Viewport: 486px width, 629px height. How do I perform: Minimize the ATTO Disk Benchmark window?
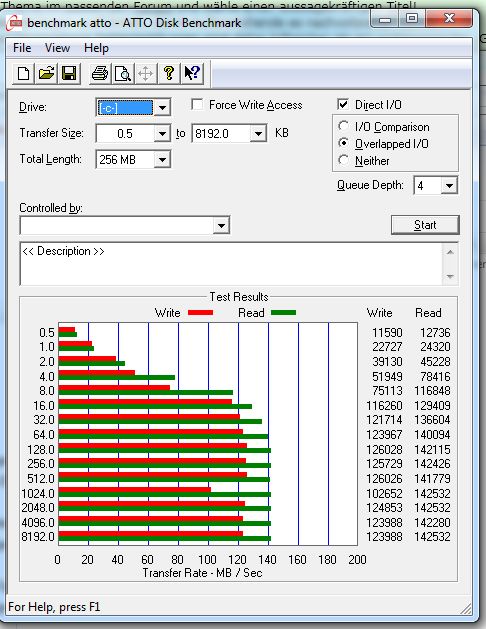click(385, 19)
